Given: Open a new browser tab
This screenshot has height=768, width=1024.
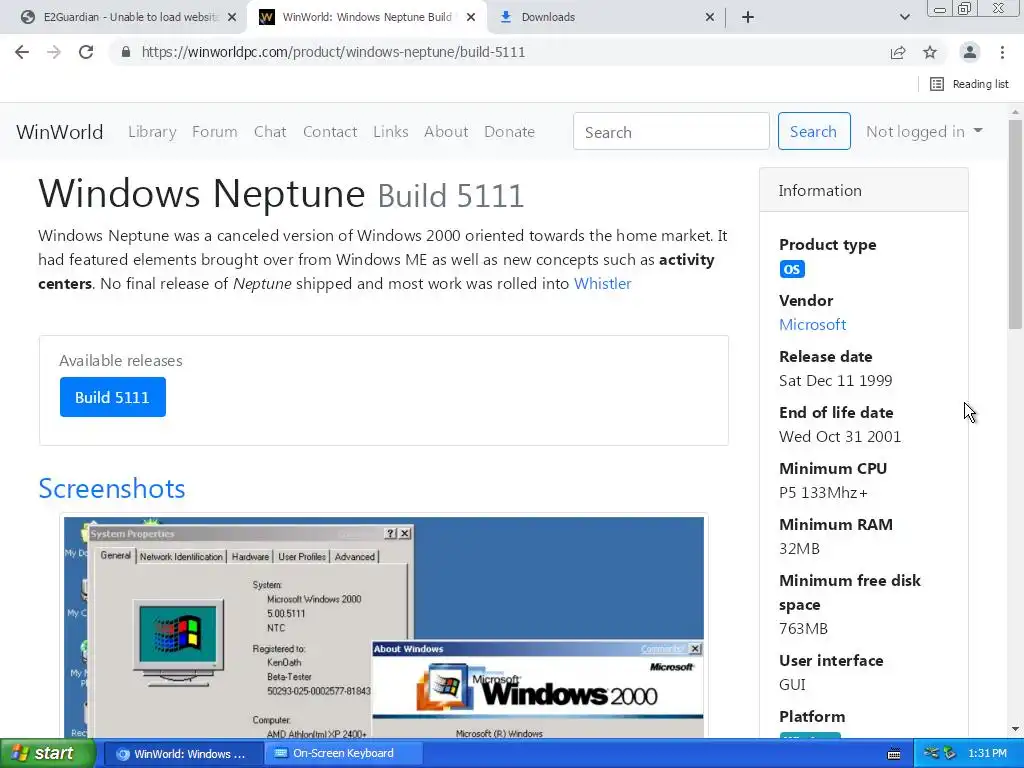Looking at the screenshot, I should [748, 17].
